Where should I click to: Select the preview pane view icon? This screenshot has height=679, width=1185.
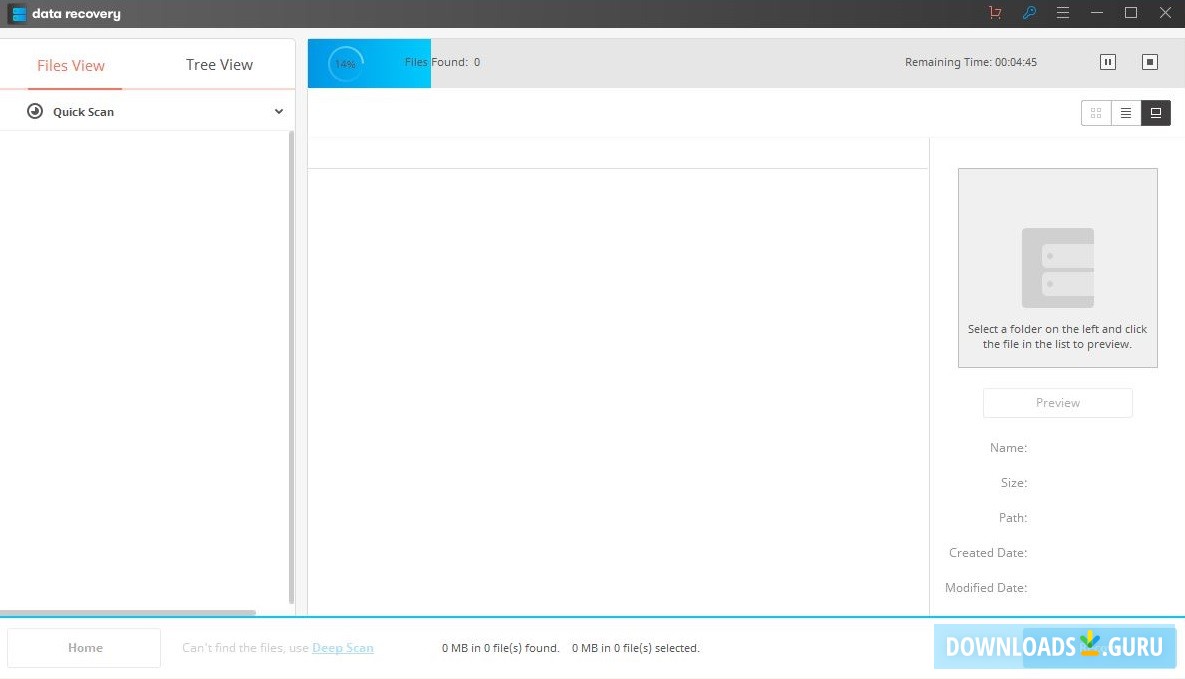(1156, 113)
